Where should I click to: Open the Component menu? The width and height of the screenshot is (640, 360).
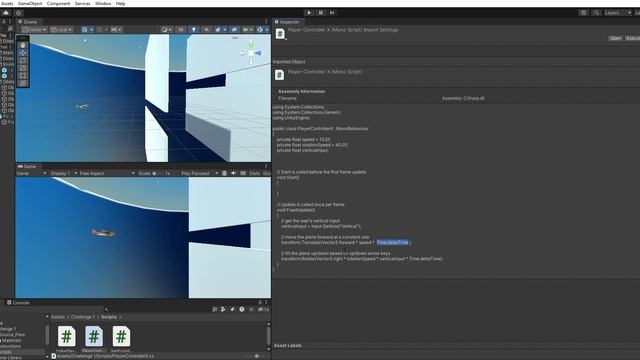click(x=58, y=3)
